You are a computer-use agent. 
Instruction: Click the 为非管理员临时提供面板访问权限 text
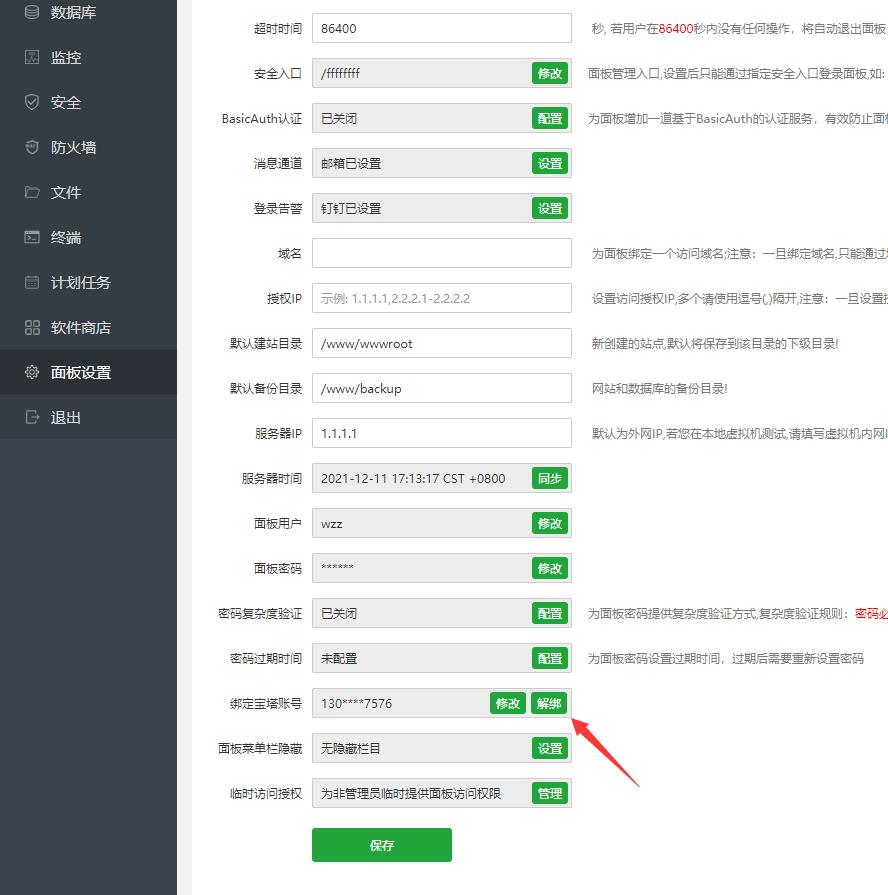[x=411, y=793]
